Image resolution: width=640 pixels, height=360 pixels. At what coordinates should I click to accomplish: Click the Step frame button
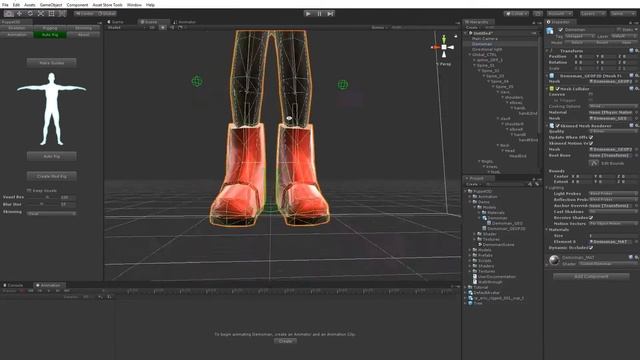click(x=330, y=13)
